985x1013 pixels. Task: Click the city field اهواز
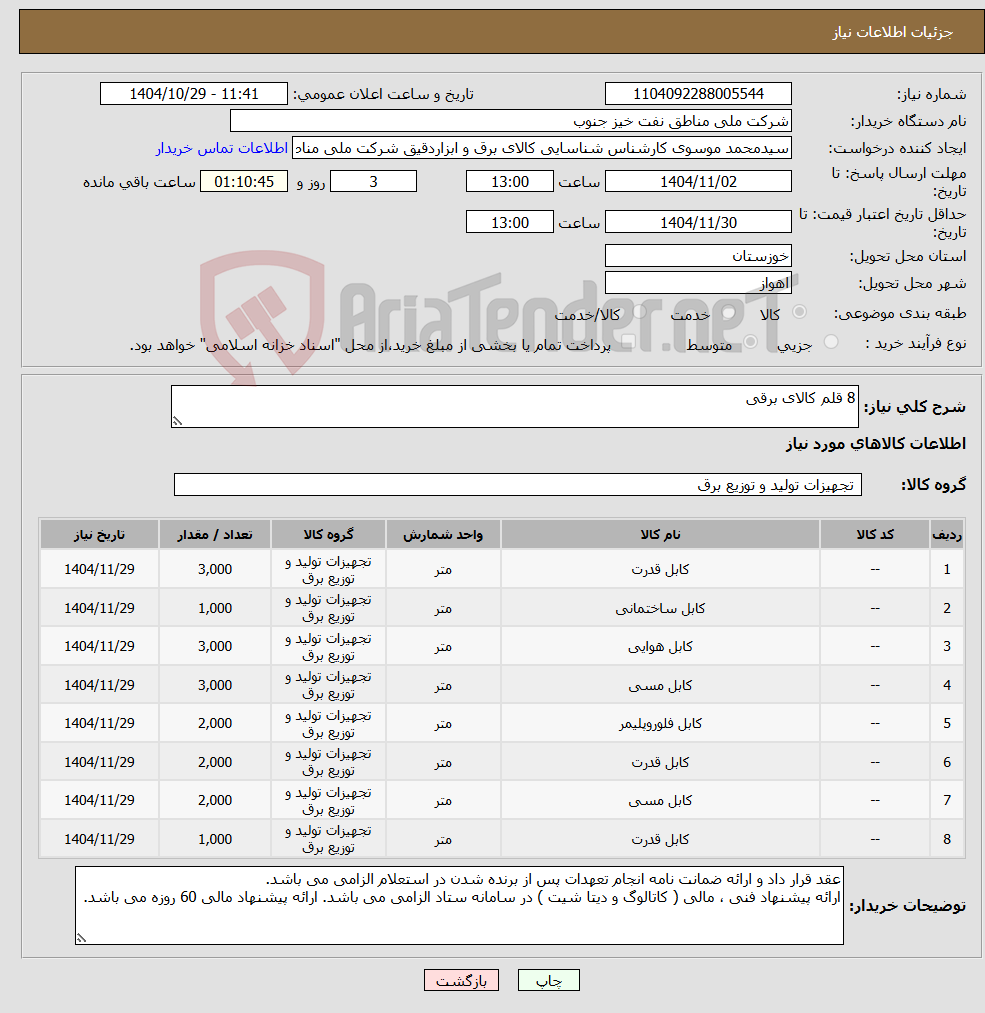(x=698, y=283)
